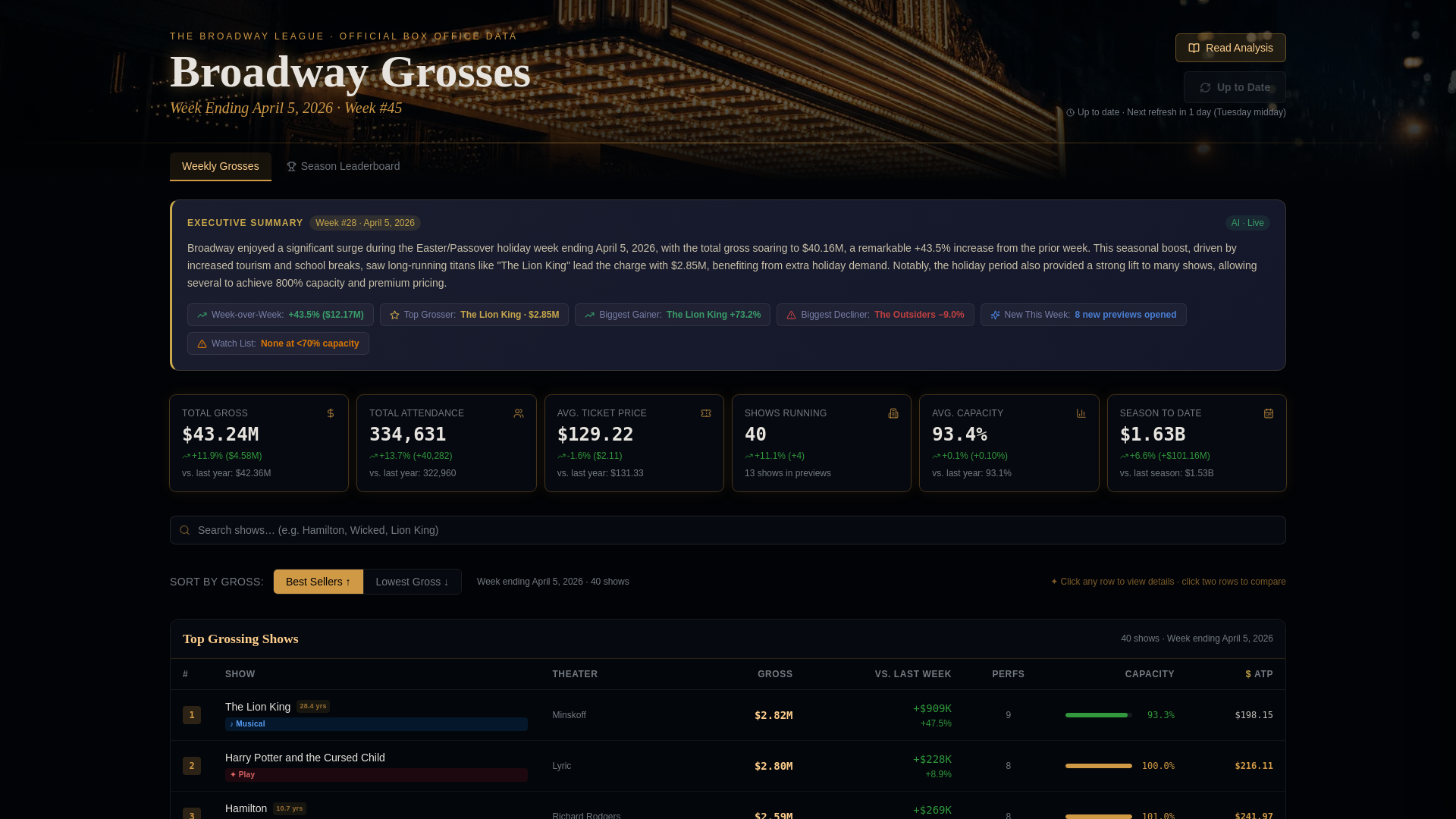Image resolution: width=1456 pixels, height=819 pixels.
Task: Click the 28.4 yrs badge on The Lion King
Action: [313, 707]
